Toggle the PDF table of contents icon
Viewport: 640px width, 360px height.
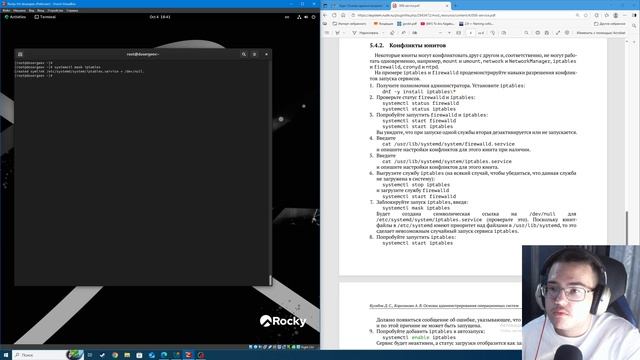coord(327,33)
